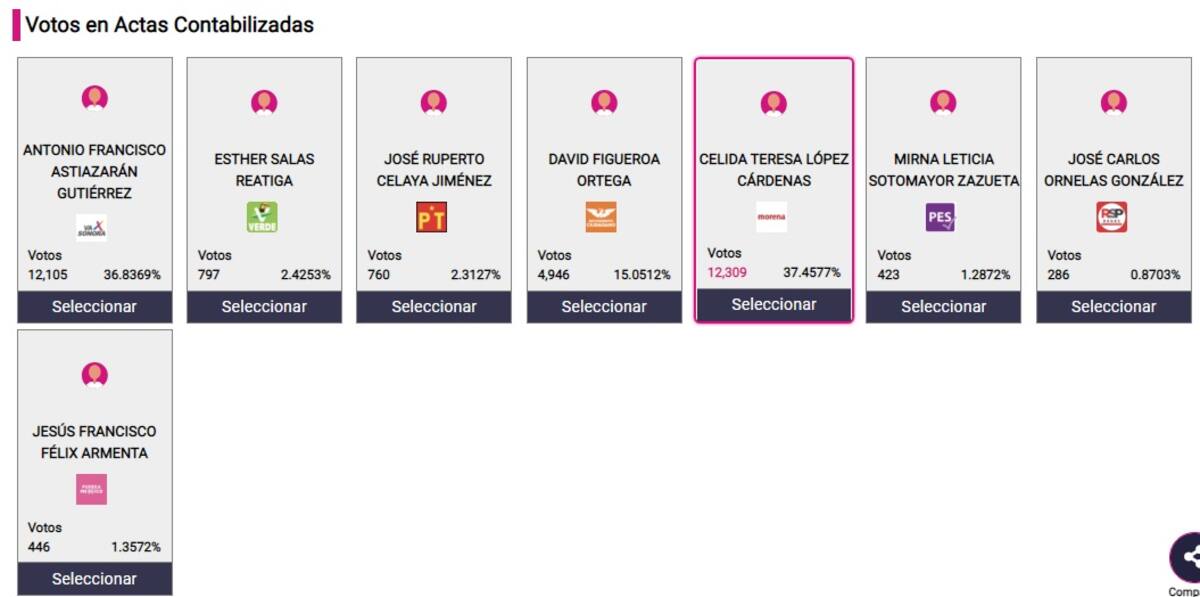This screenshot has height=597, width=1200.
Task: Click Celida Teresa López Cárdenas's 12,309 vote count
Action: (728, 272)
